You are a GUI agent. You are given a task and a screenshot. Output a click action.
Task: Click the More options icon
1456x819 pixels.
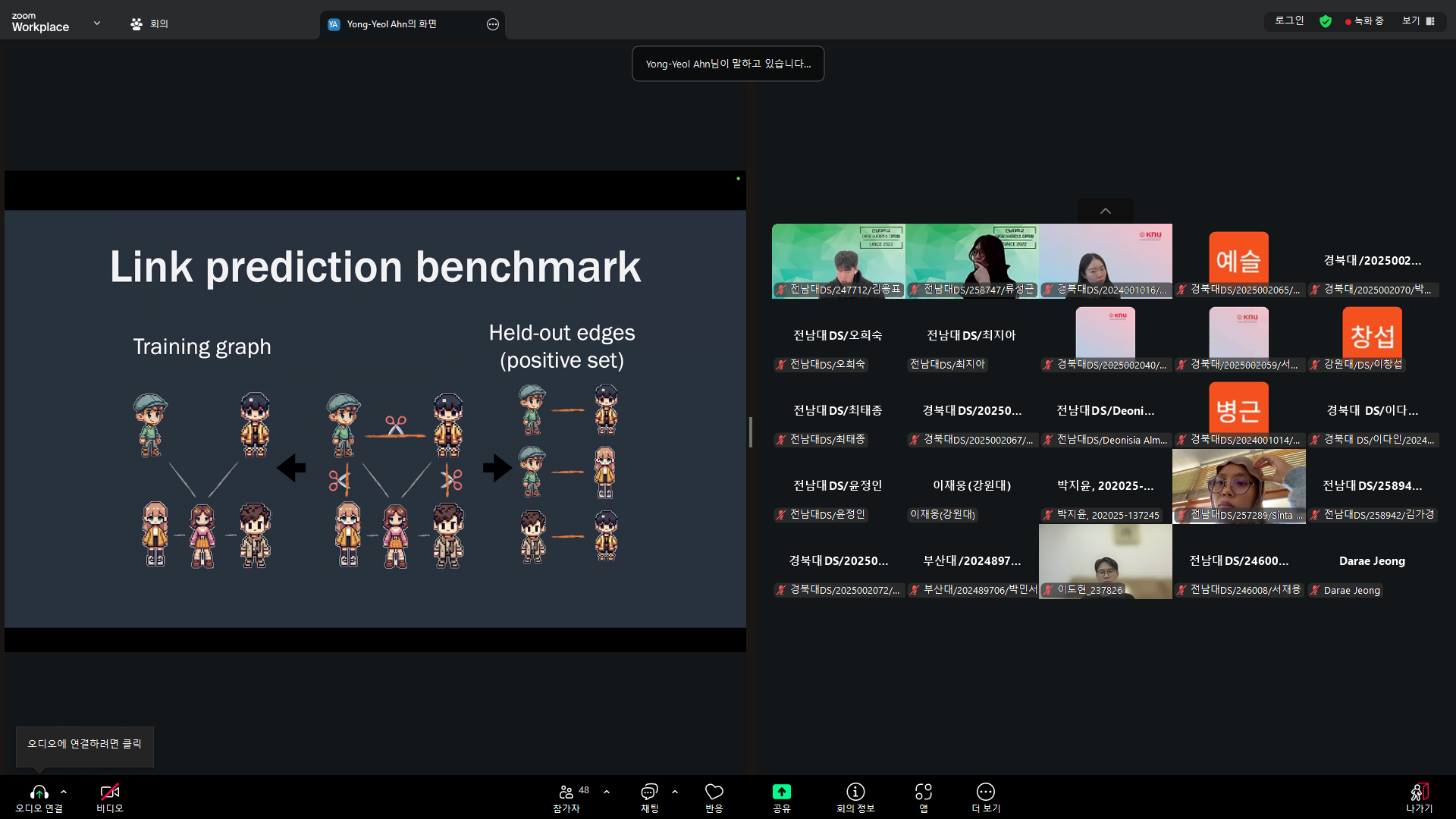coord(985,792)
